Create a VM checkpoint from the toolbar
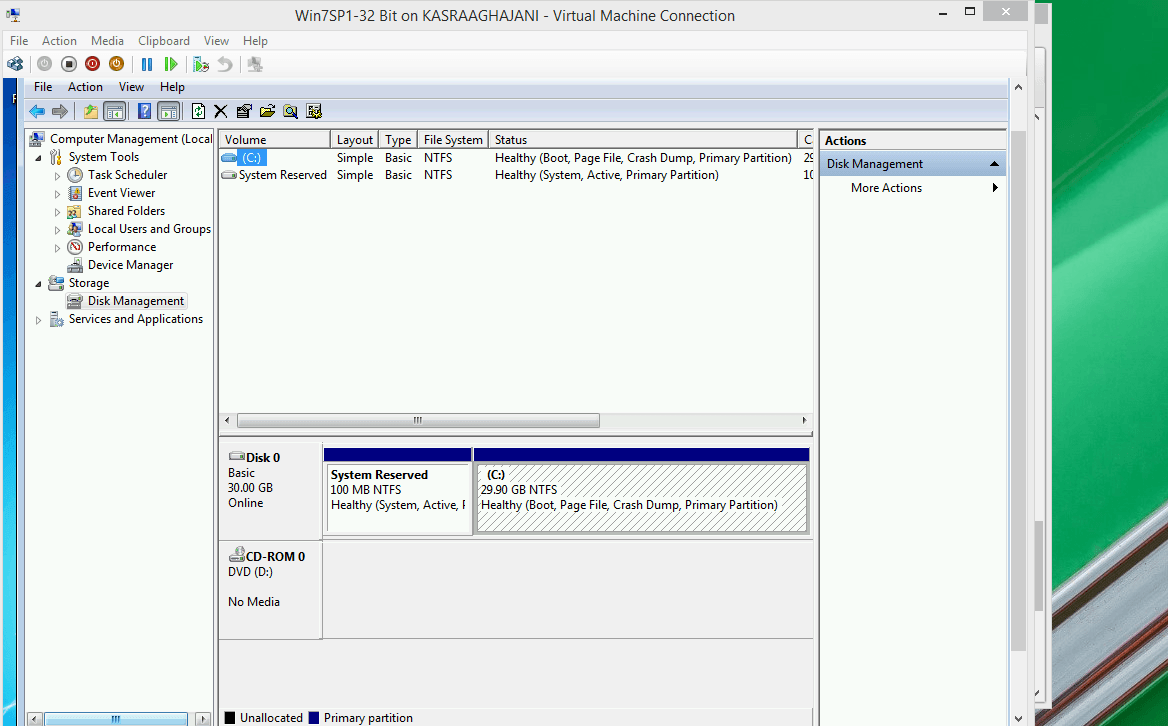Screen dimensions: 1168x726 201,64
